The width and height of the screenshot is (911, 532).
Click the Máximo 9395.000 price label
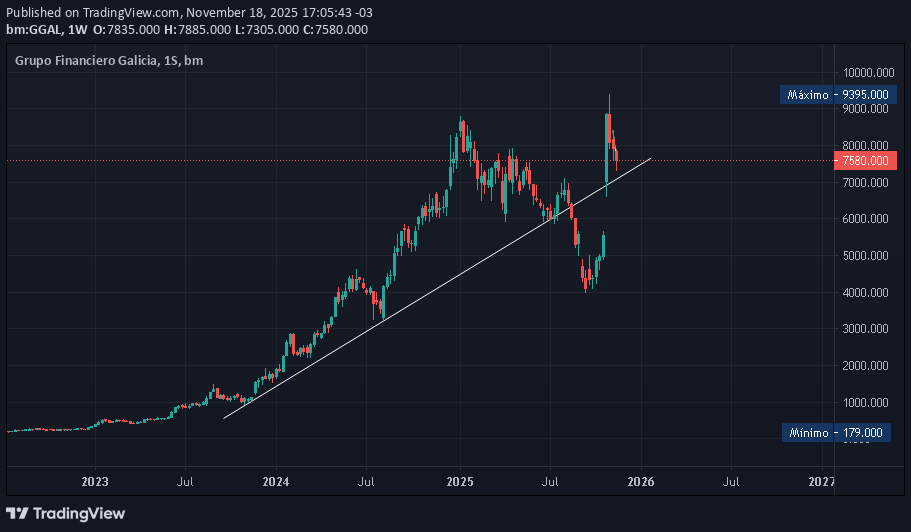(835, 95)
